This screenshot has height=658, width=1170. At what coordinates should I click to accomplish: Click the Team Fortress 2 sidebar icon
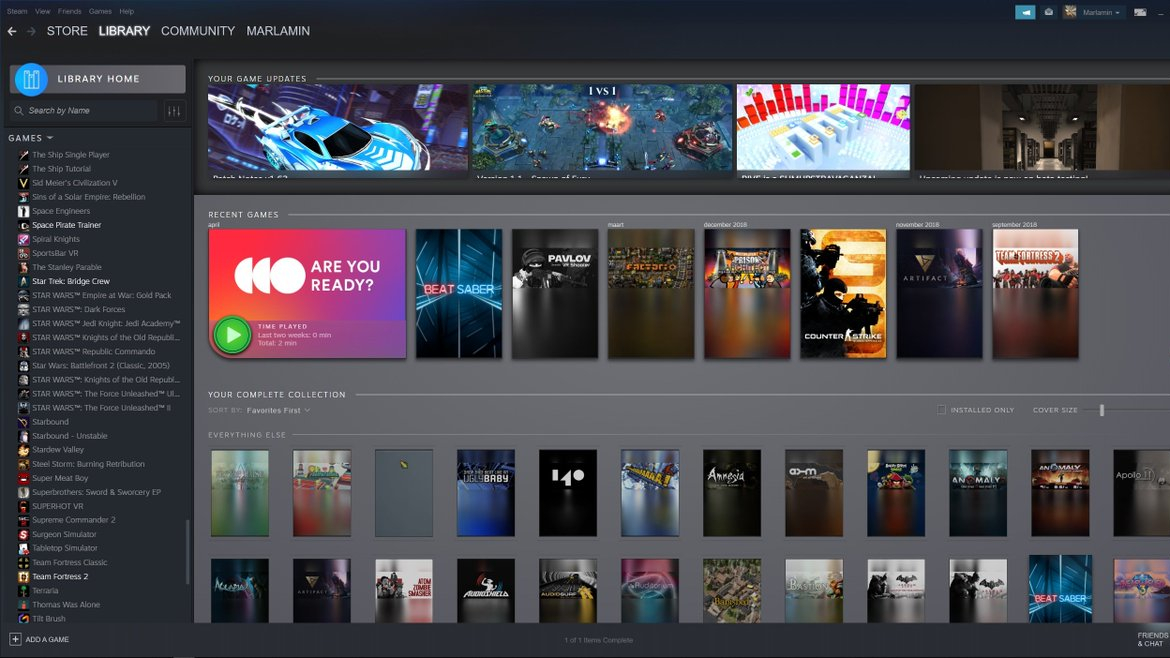coord(23,577)
